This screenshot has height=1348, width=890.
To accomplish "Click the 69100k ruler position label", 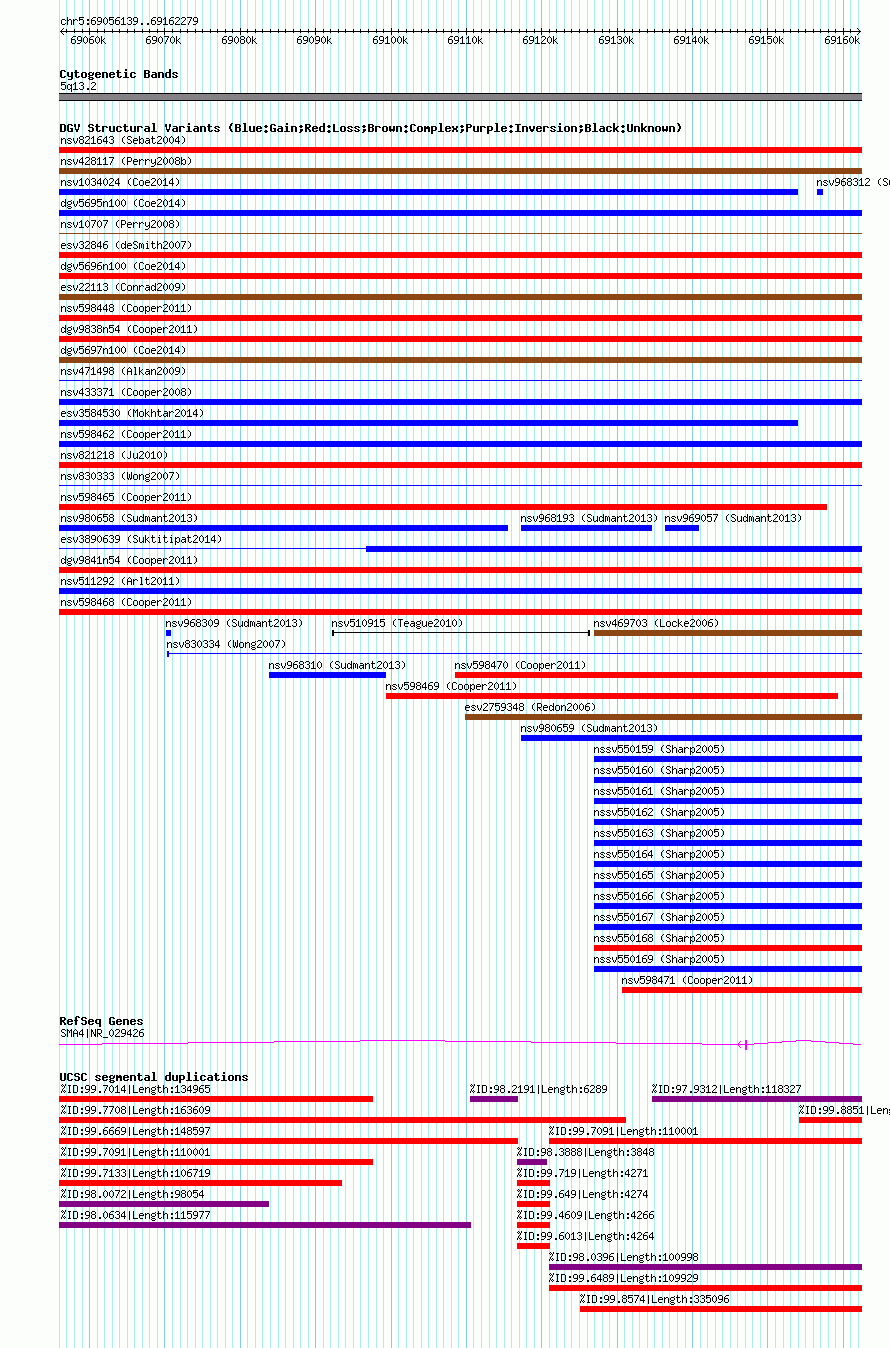I will [389, 40].
